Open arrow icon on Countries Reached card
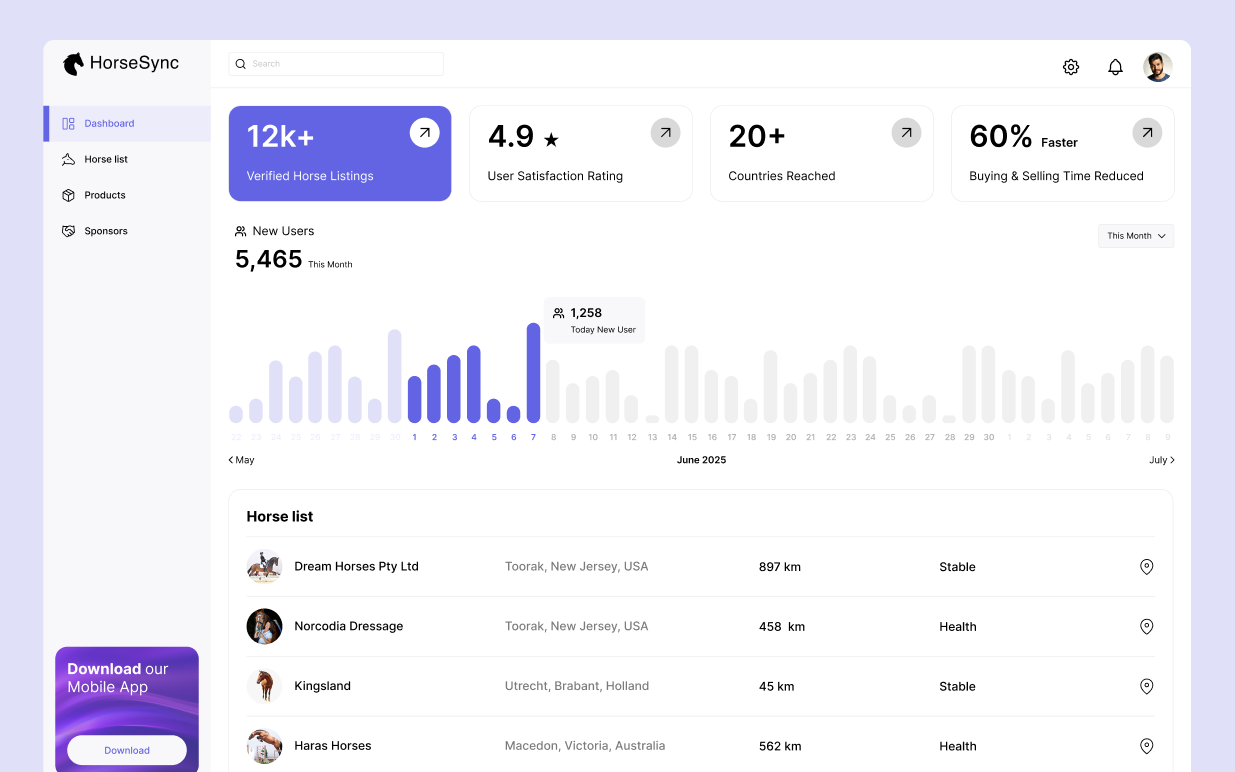 point(906,132)
